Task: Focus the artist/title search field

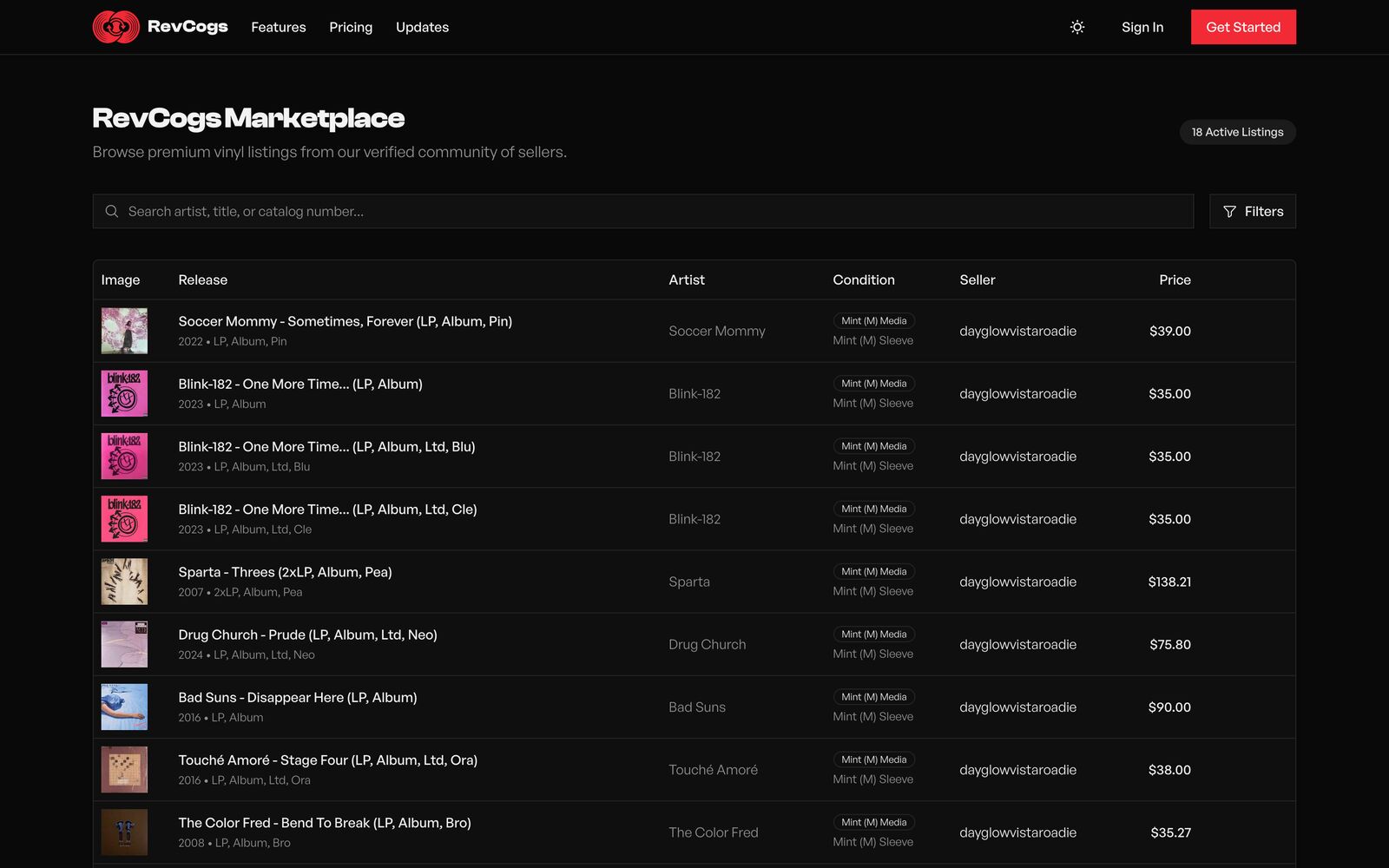Action: (x=643, y=211)
